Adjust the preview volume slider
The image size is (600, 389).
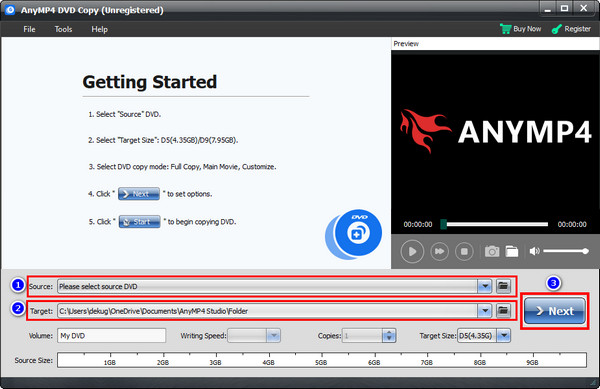(566, 251)
